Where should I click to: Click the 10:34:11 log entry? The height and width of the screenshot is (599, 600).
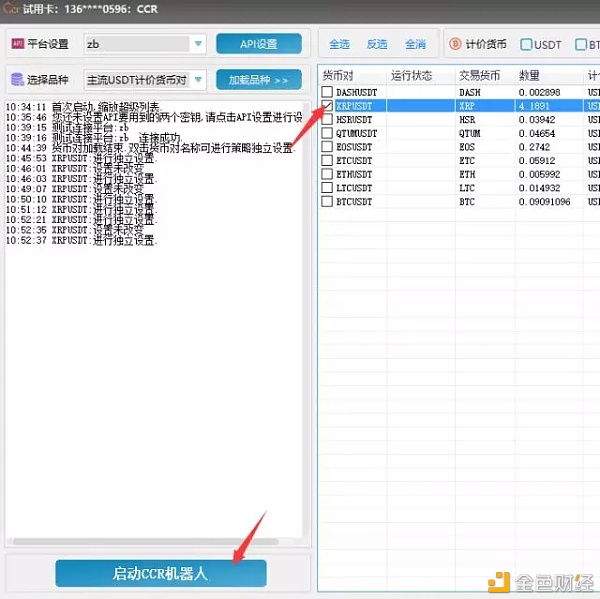[x=84, y=107]
